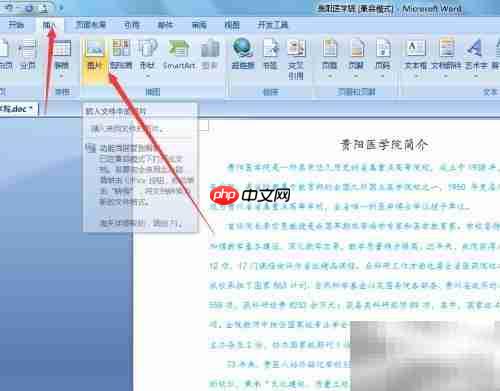Open the View (视图) tab
500x391 pixels.
(x=232, y=25)
